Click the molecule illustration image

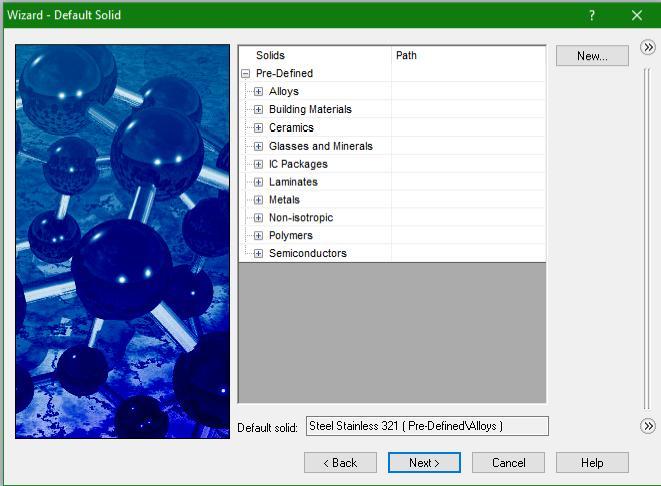(122, 242)
